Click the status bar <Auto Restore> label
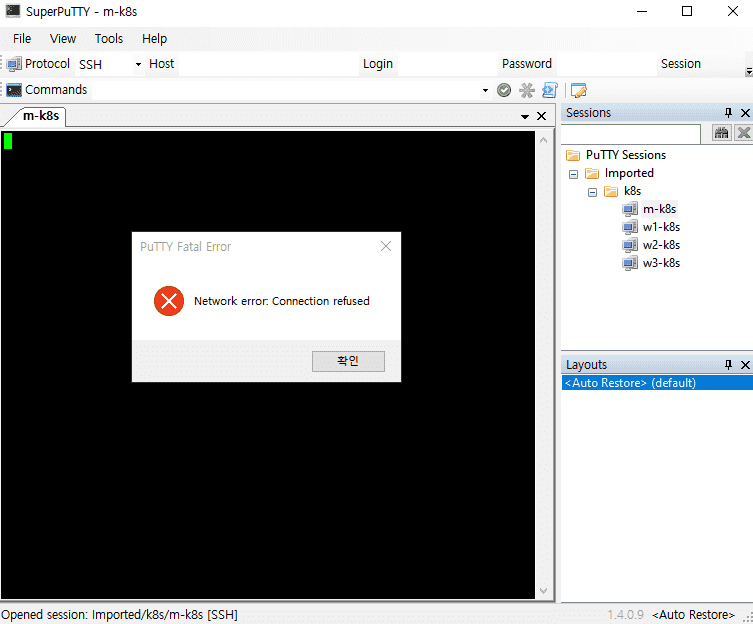 693,615
